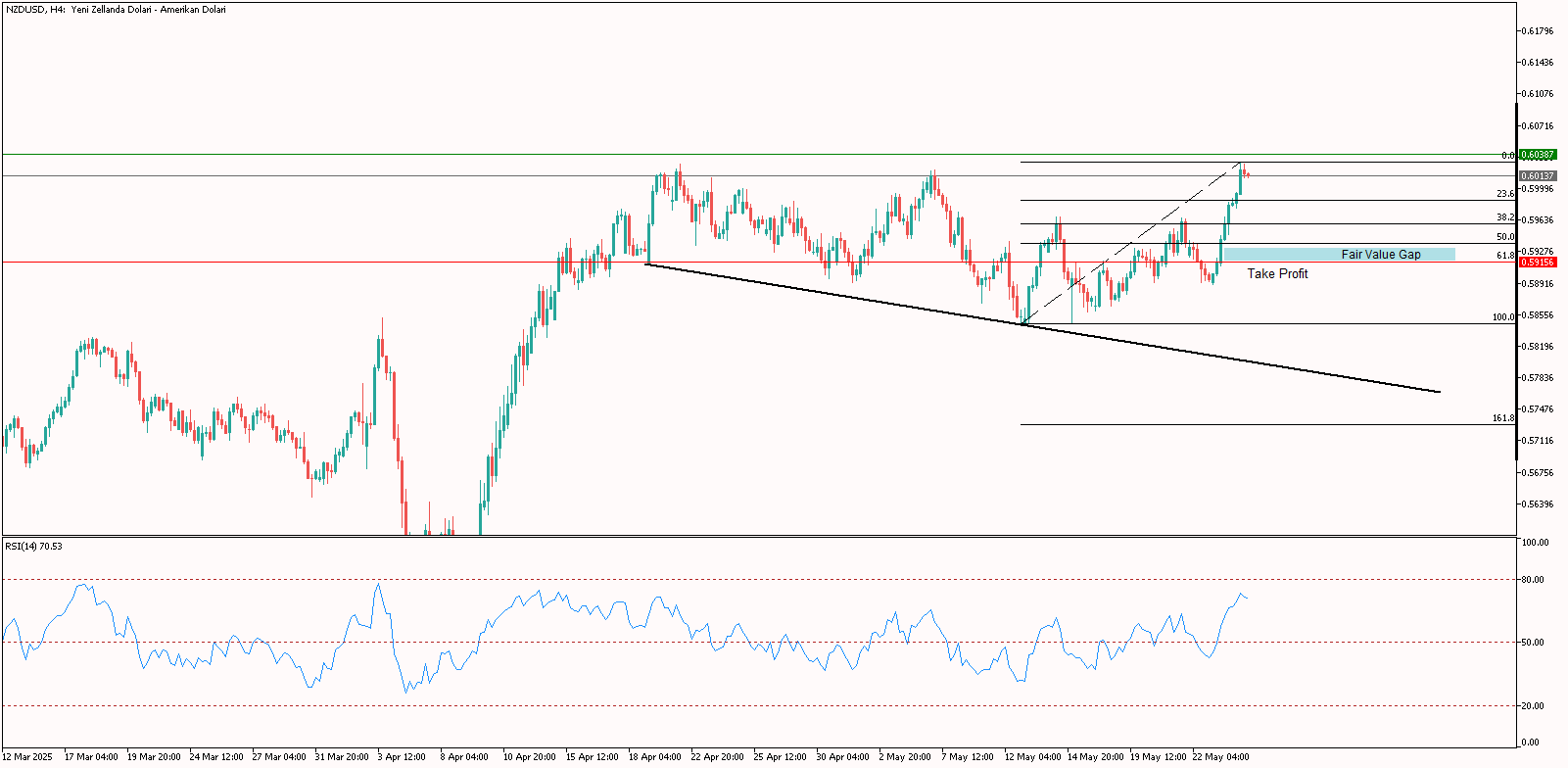
Task: Click the RSI 0.00 scale value
Action: pos(1532,743)
